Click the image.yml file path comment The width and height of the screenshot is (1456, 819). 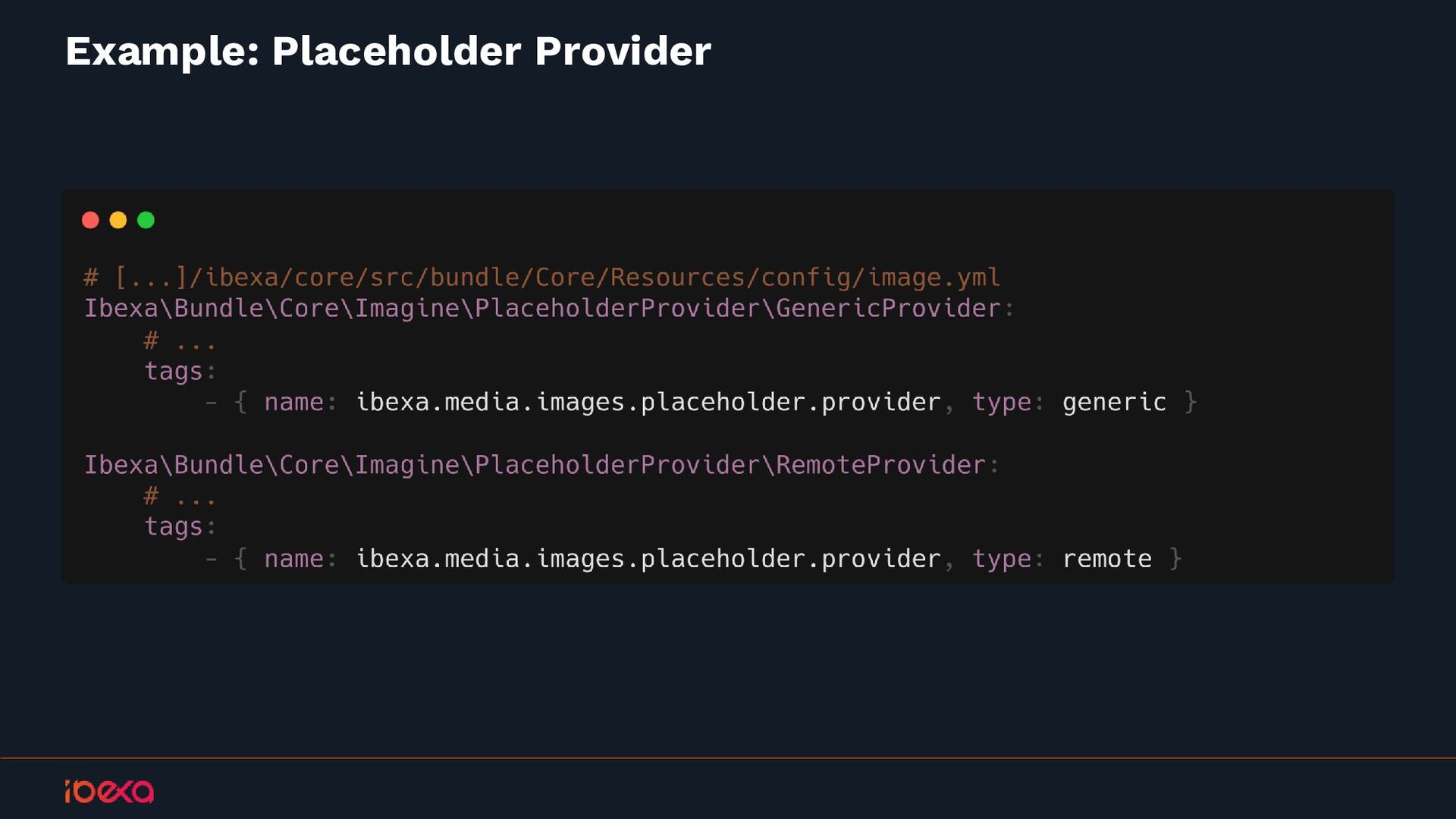pos(541,278)
